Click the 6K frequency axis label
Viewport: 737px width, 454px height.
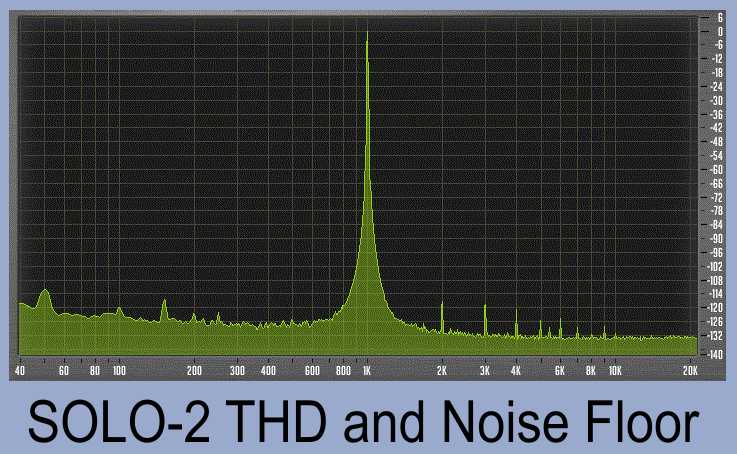560,371
